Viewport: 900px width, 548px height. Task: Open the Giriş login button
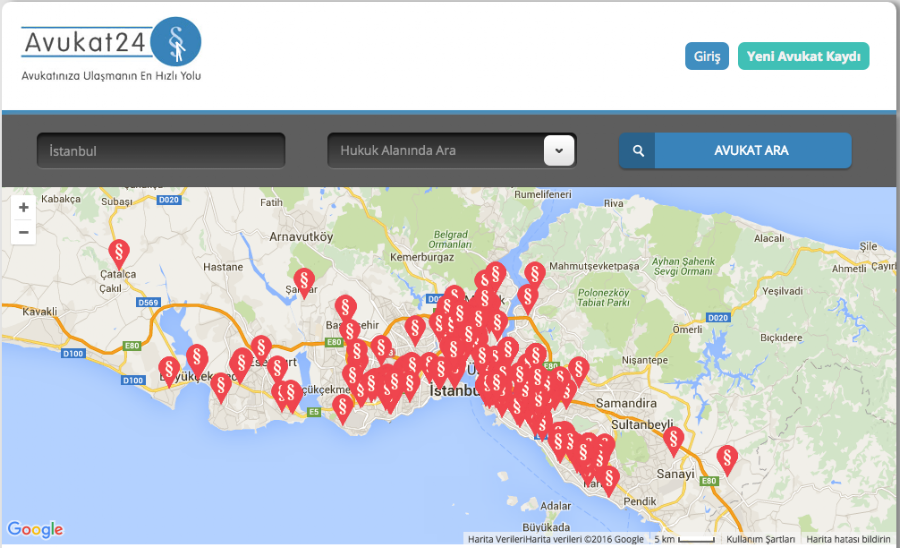(707, 56)
